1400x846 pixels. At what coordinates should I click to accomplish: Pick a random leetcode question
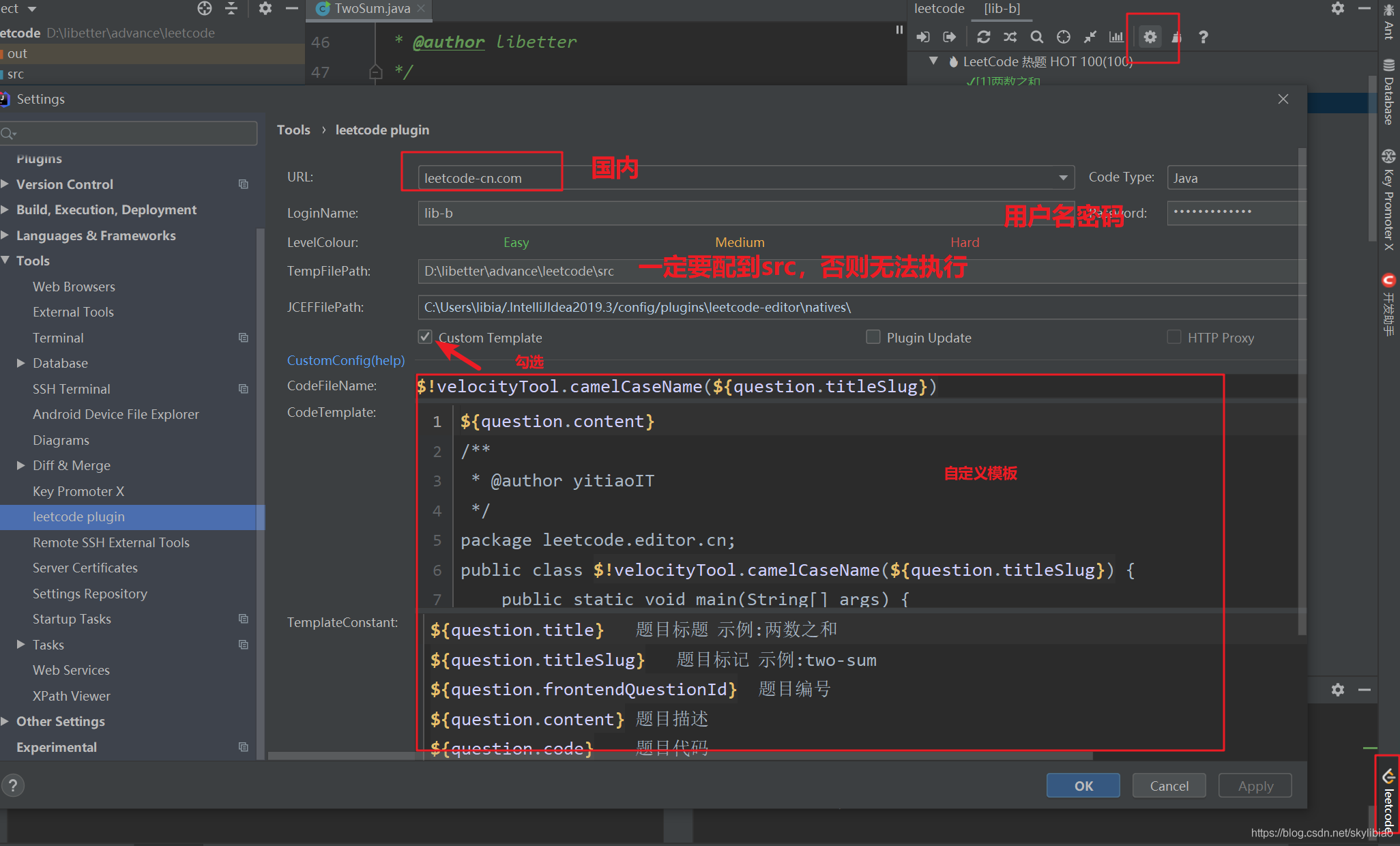coord(1010,37)
